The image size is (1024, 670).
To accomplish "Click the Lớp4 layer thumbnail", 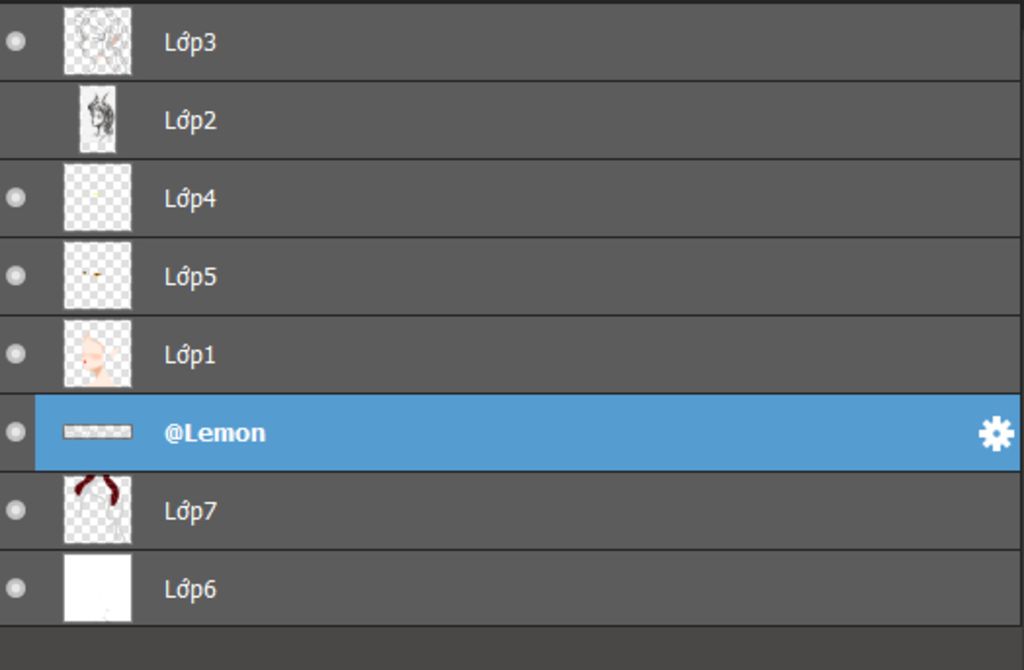I will click(97, 197).
